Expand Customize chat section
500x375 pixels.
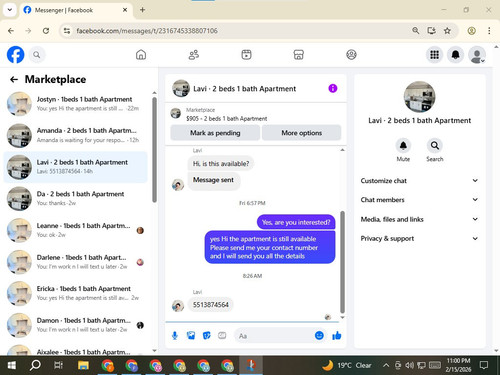(x=419, y=181)
